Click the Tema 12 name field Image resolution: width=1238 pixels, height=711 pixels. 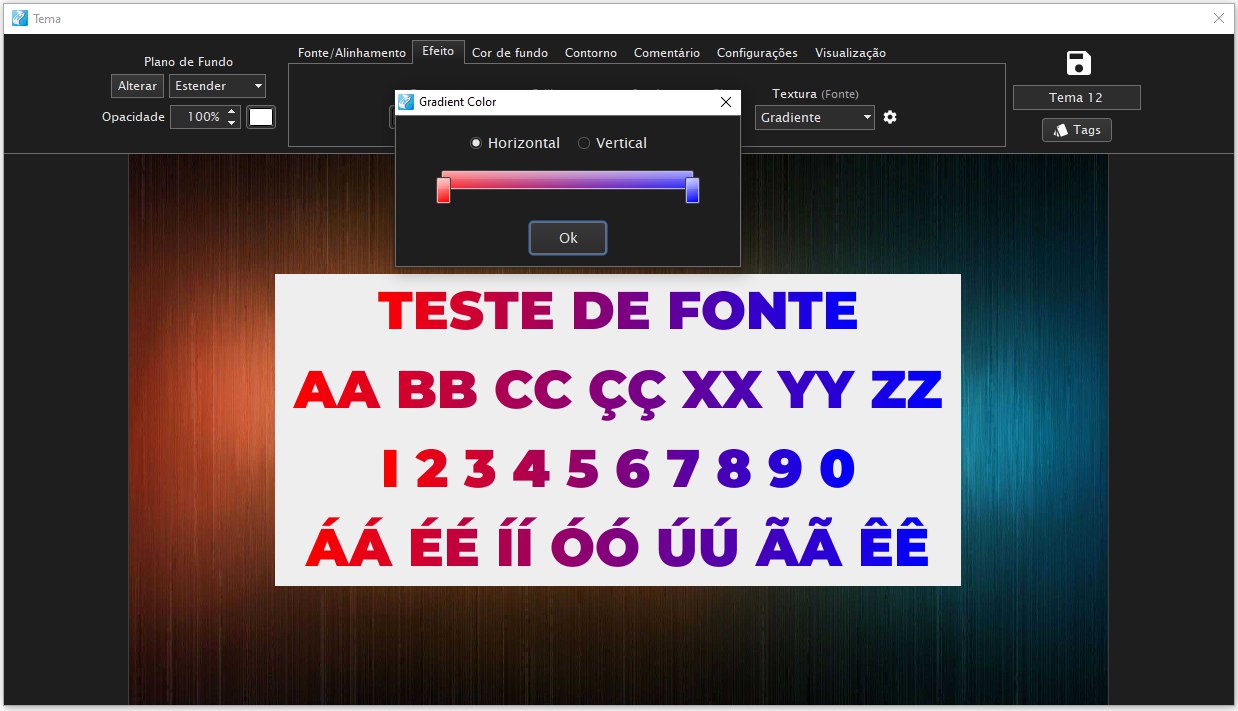1076,97
